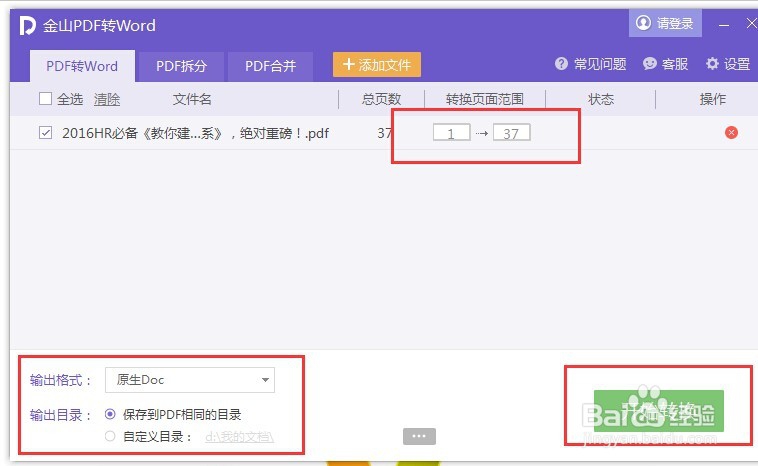Click the 状态 column header

coord(600,100)
